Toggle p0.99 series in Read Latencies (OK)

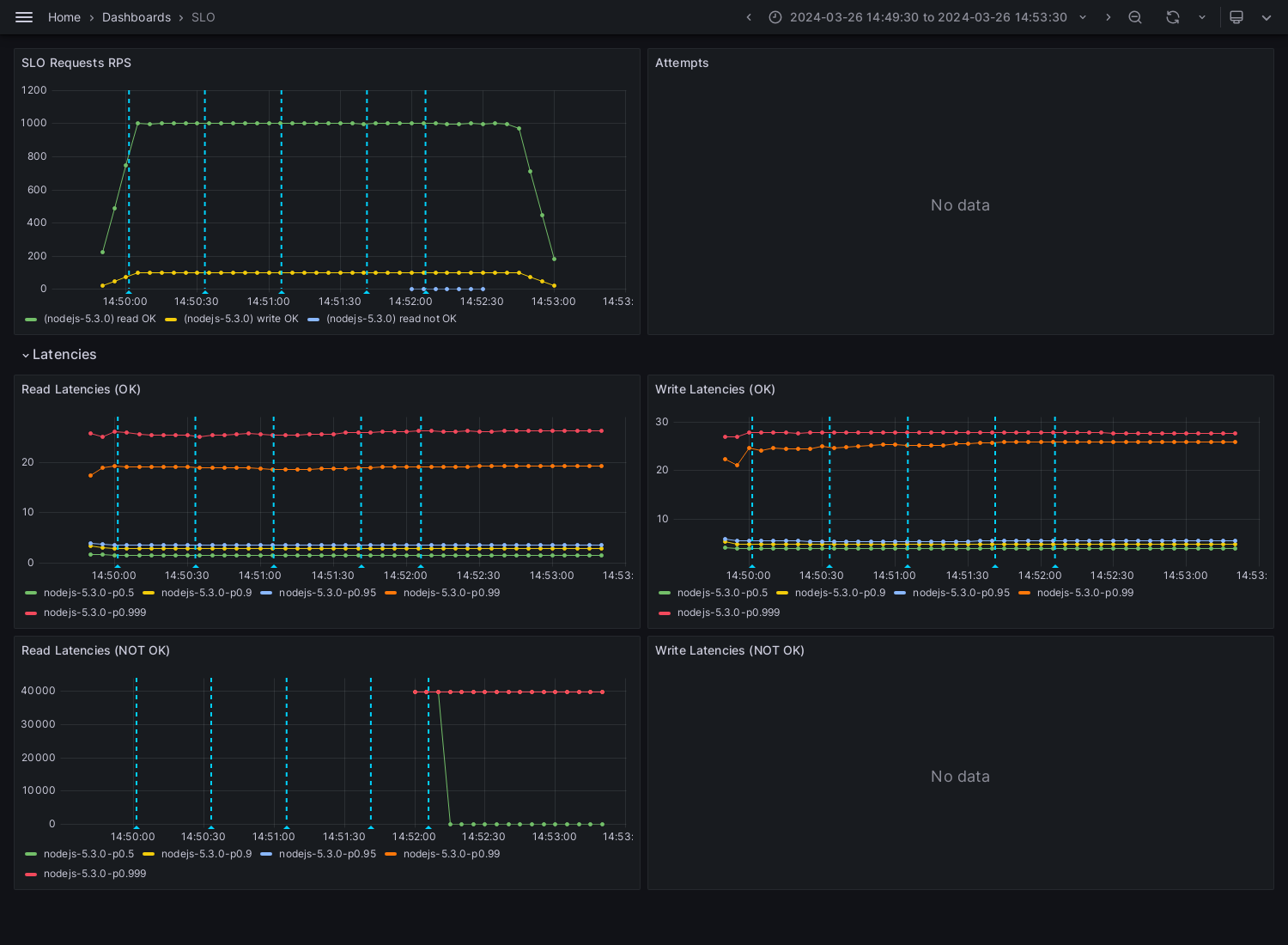(x=452, y=593)
